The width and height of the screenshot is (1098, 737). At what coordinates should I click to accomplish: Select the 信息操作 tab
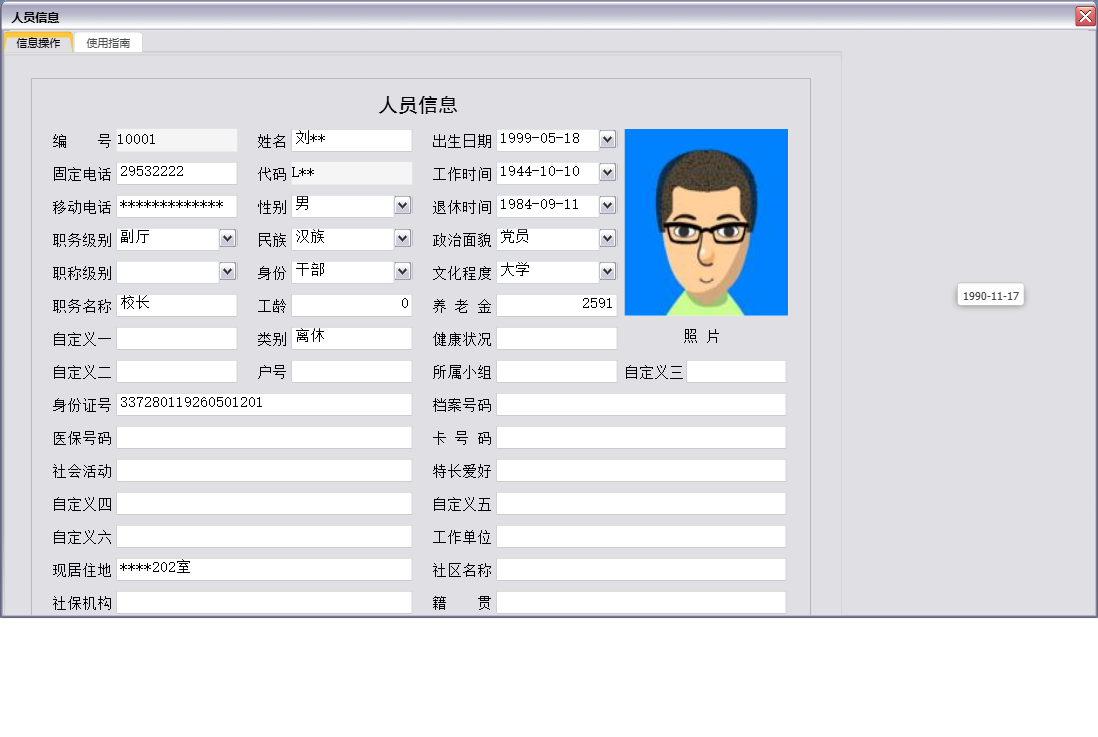37,42
